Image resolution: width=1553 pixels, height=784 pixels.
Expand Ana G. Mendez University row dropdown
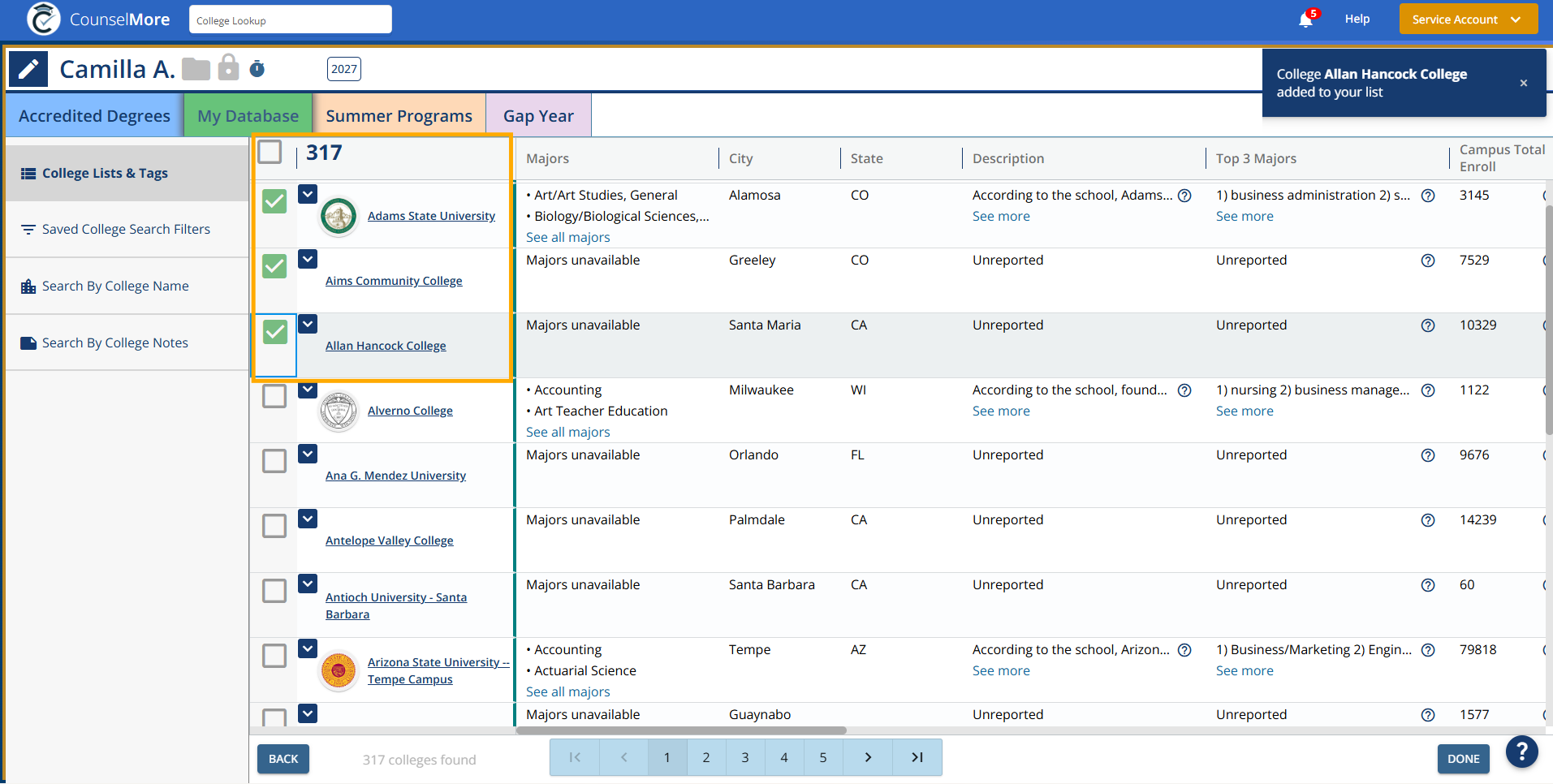coord(308,454)
